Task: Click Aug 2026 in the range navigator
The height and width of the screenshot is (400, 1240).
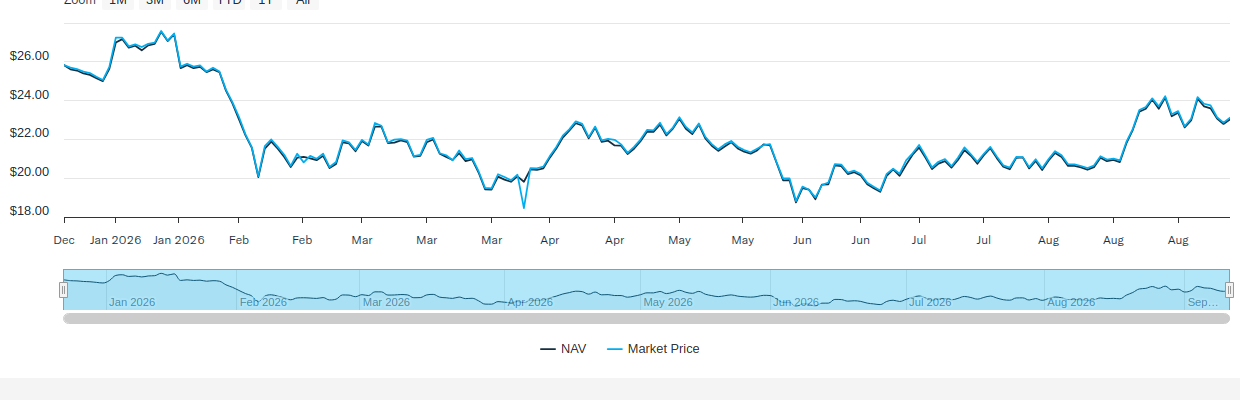Action: click(1071, 302)
